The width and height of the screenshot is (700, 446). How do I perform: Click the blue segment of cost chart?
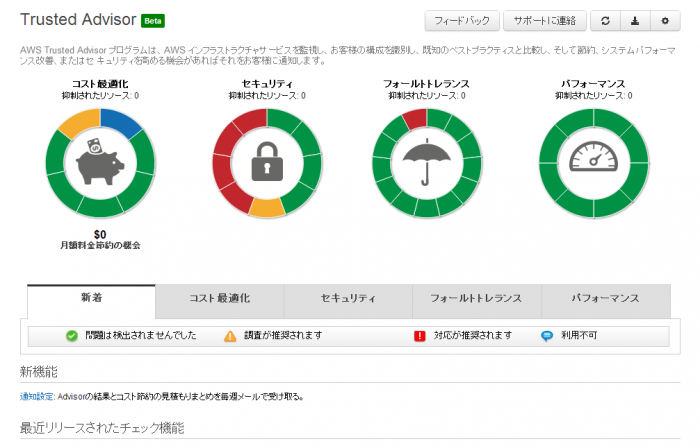(121, 121)
